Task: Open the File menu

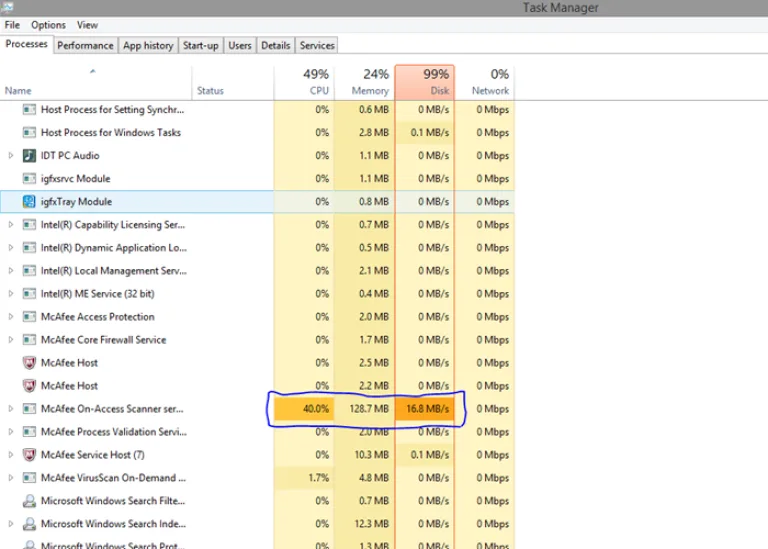Action: point(12,25)
